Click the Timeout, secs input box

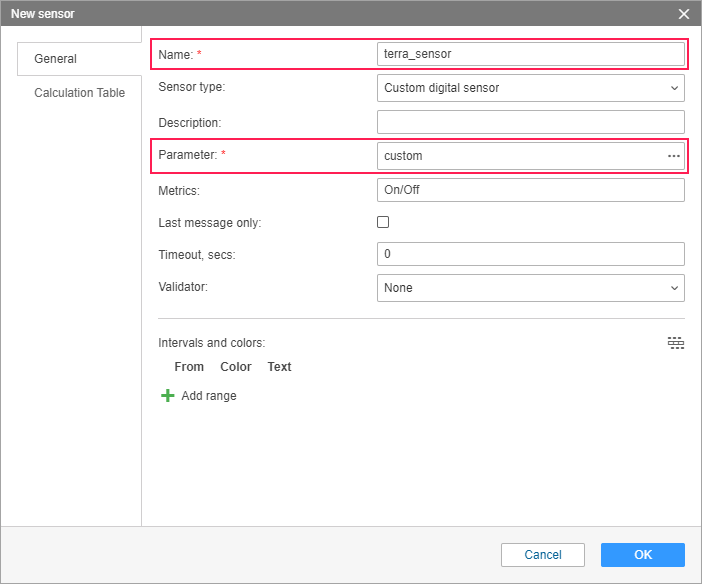coord(530,254)
